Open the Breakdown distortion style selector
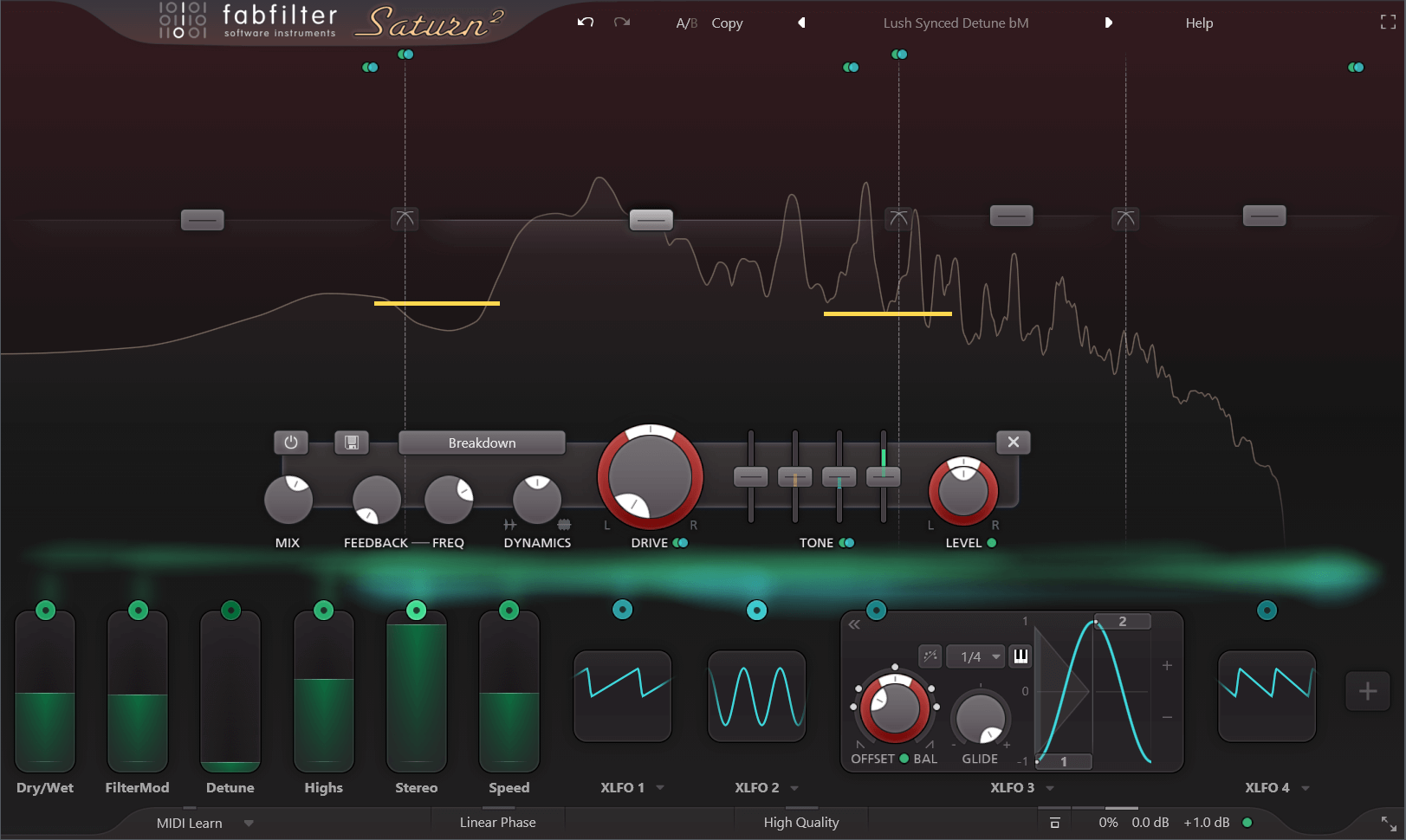The height and width of the screenshot is (840, 1406). 482,443
